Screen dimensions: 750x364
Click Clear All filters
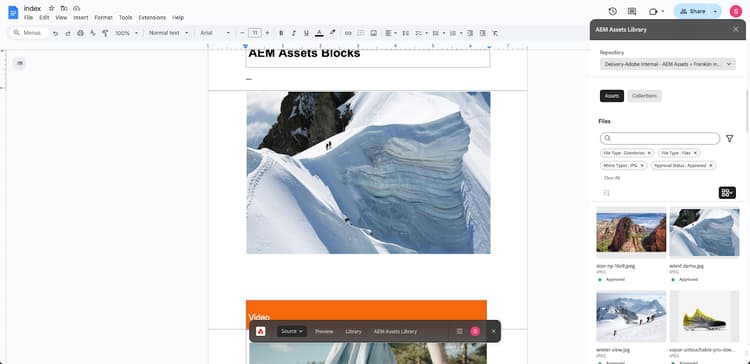pyautogui.click(x=612, y=178)
